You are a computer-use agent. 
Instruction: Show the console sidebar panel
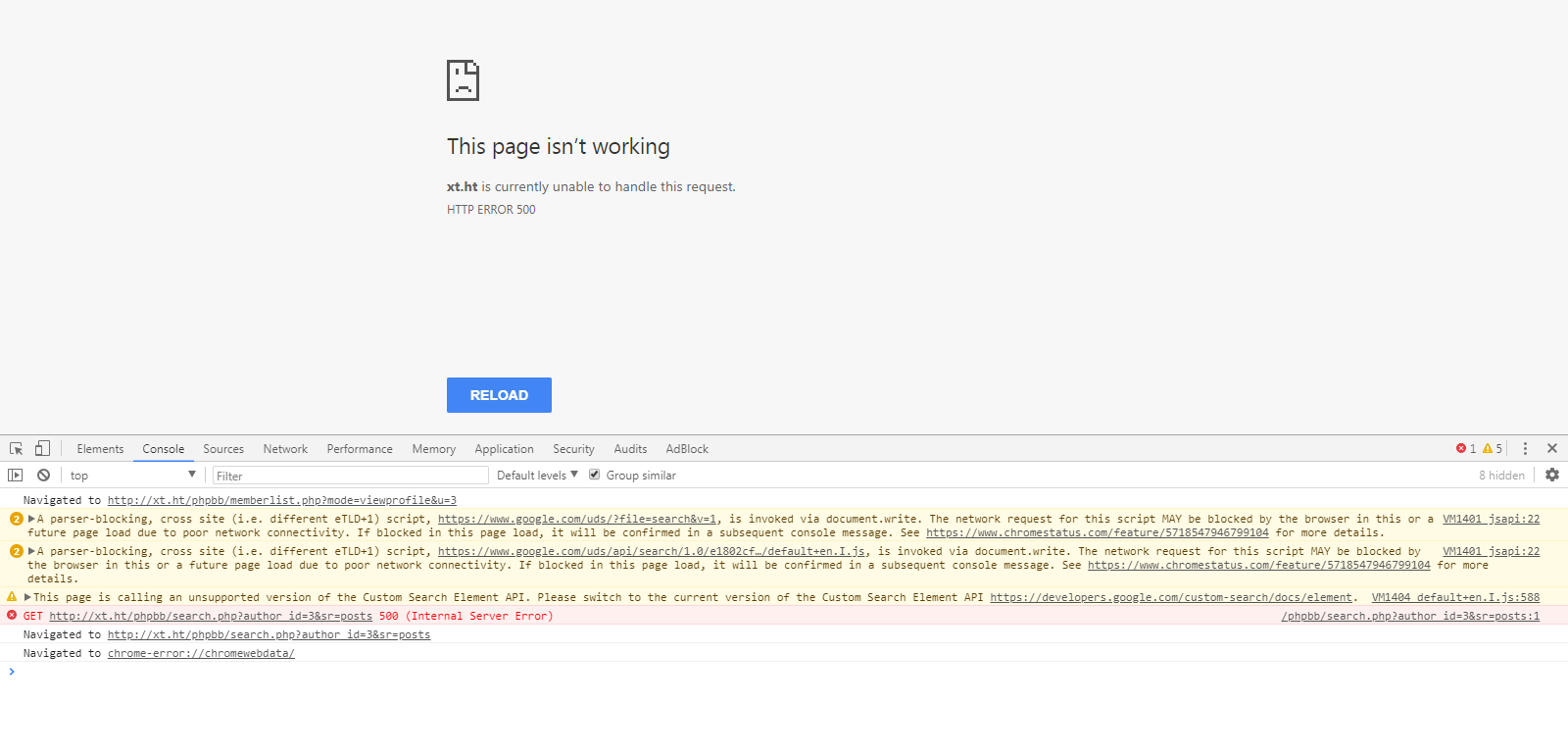click(x=15, y=475)
